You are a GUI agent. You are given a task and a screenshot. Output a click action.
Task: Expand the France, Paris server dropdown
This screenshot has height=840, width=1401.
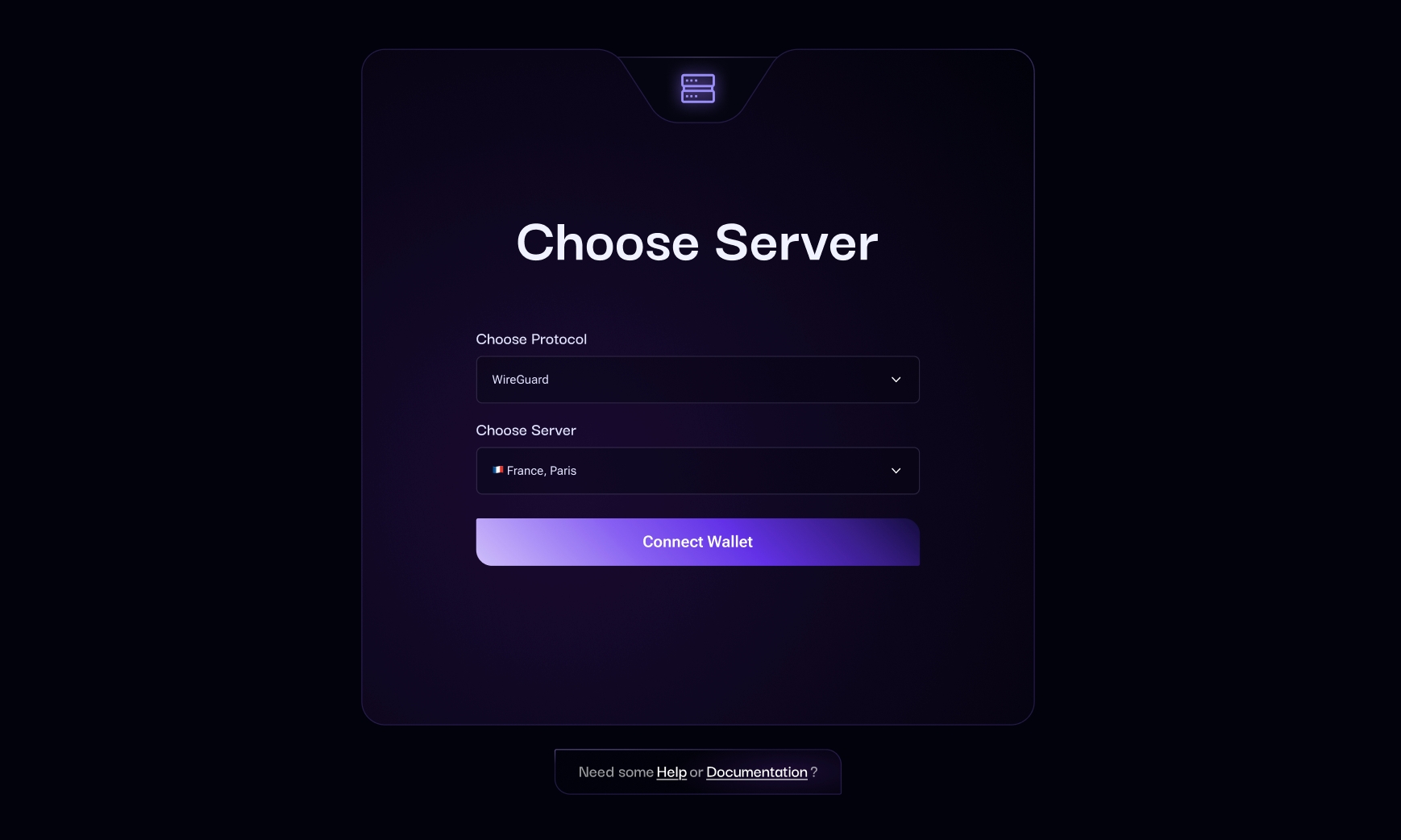698,471
